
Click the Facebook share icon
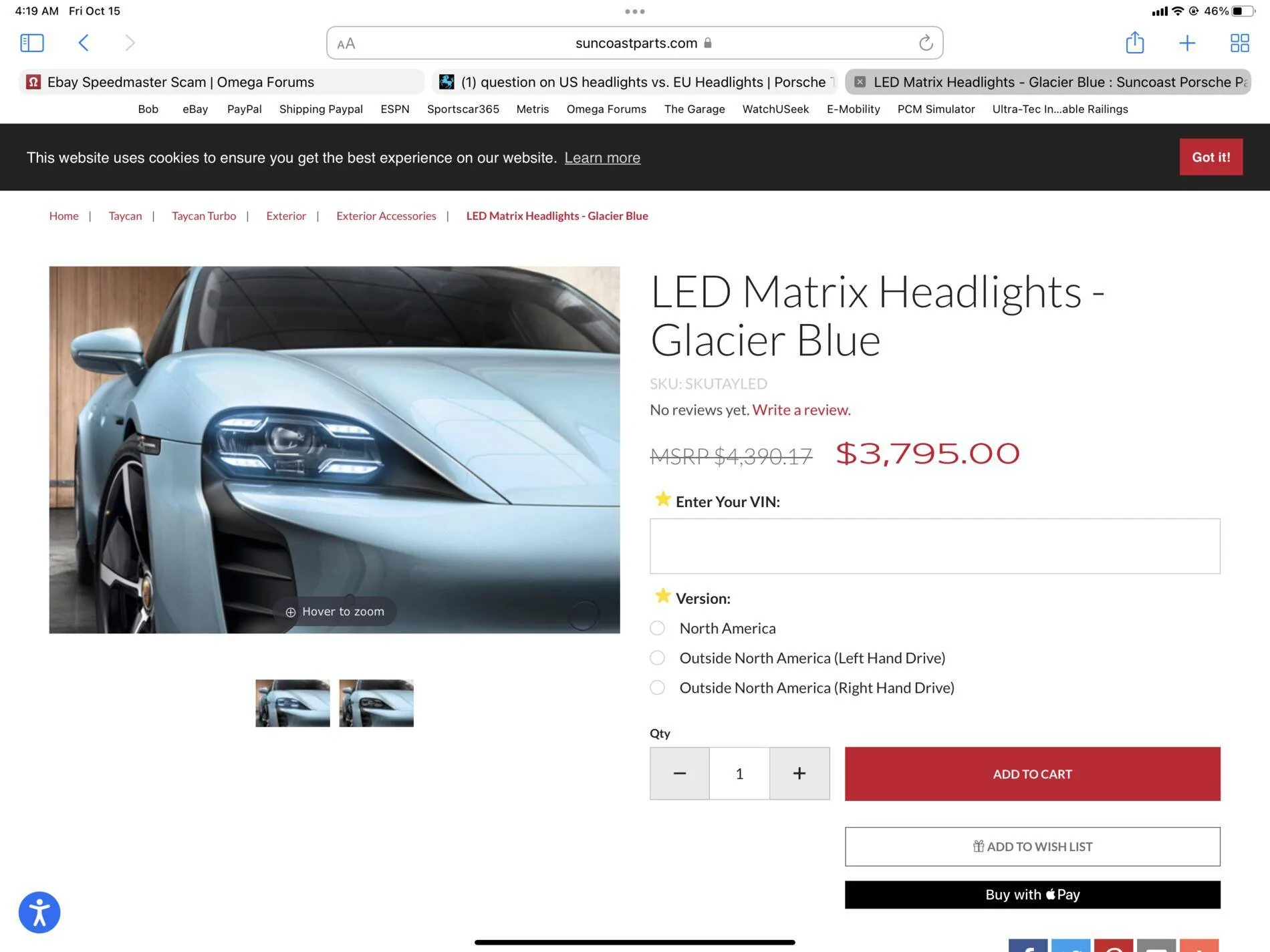(1028, 946)
